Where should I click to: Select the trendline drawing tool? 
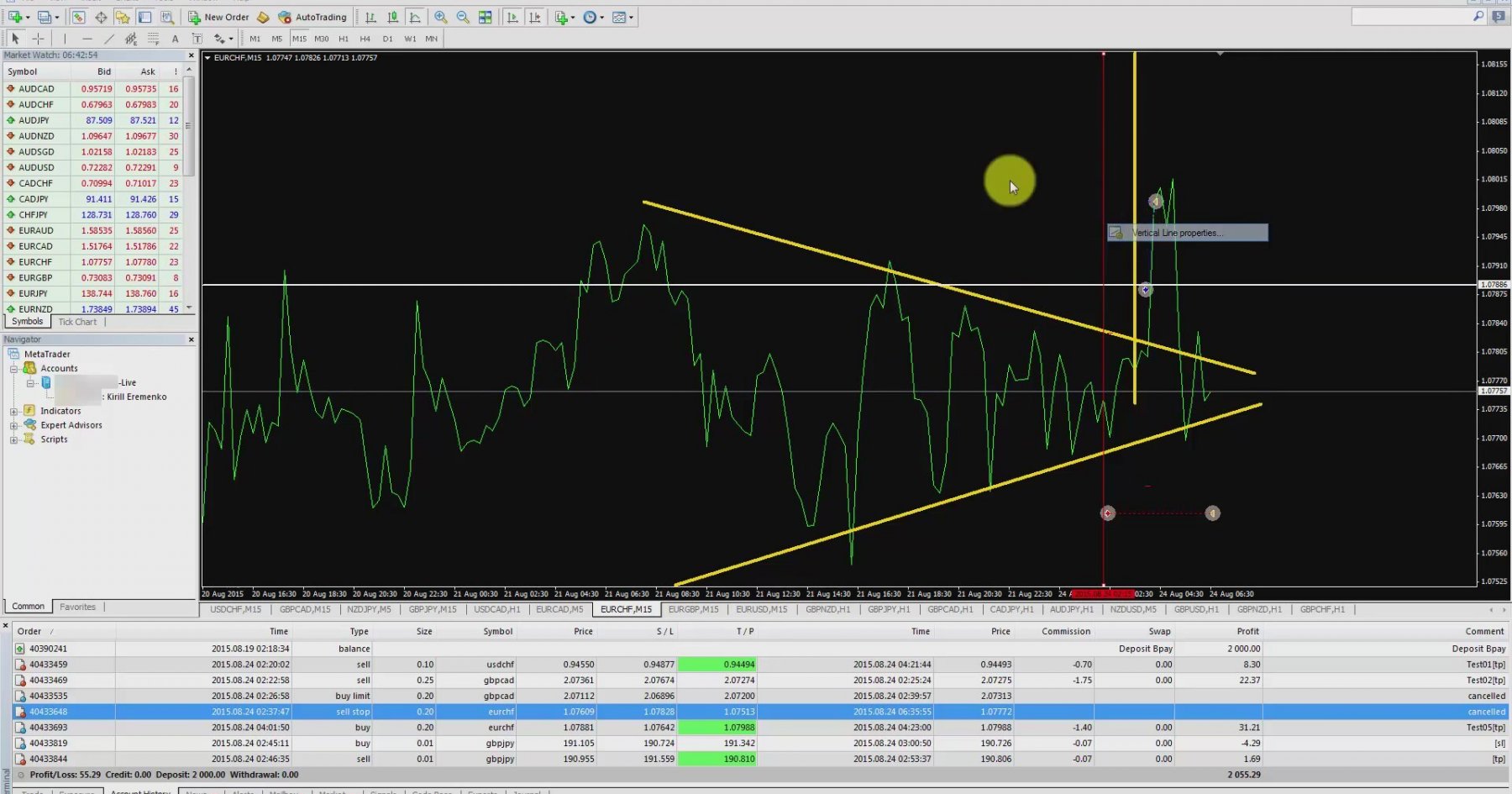point(108,39)
